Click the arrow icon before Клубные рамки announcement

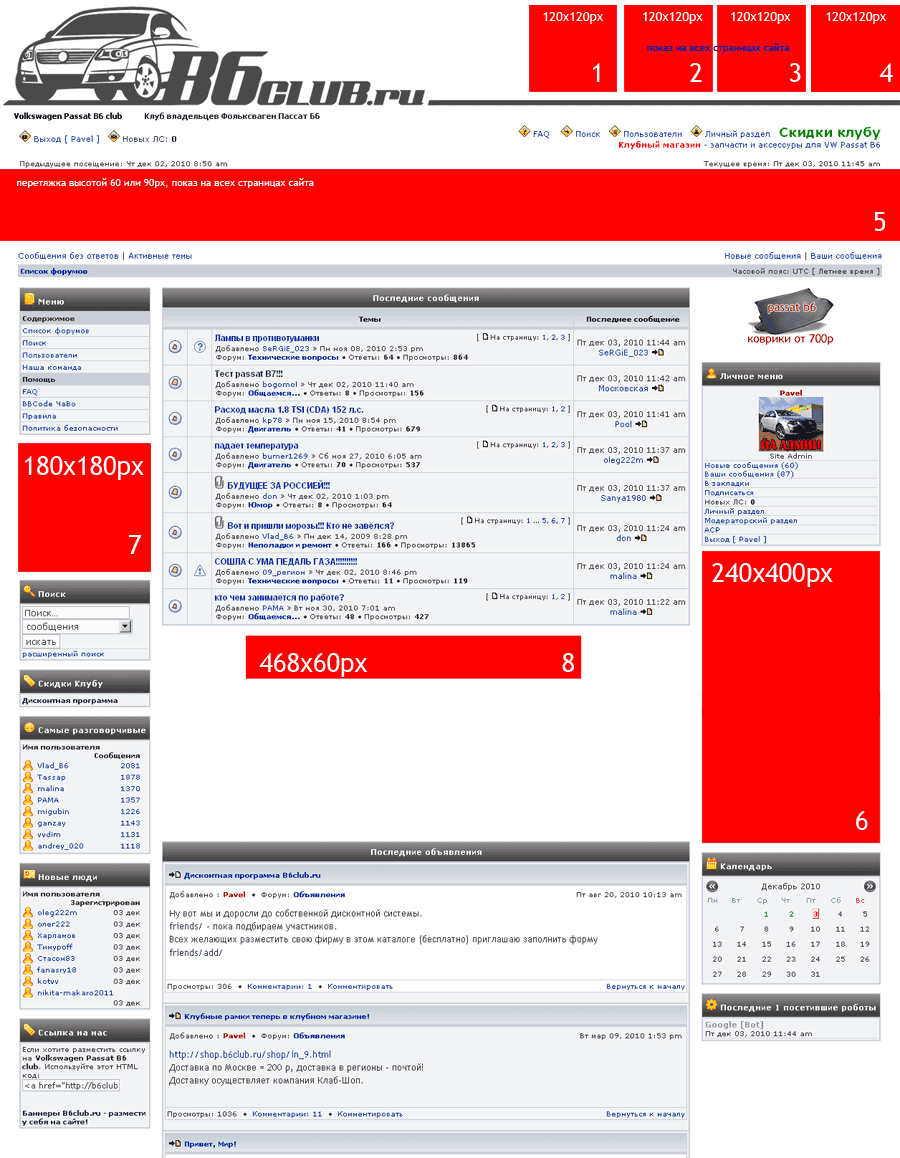click(175, 1016)
